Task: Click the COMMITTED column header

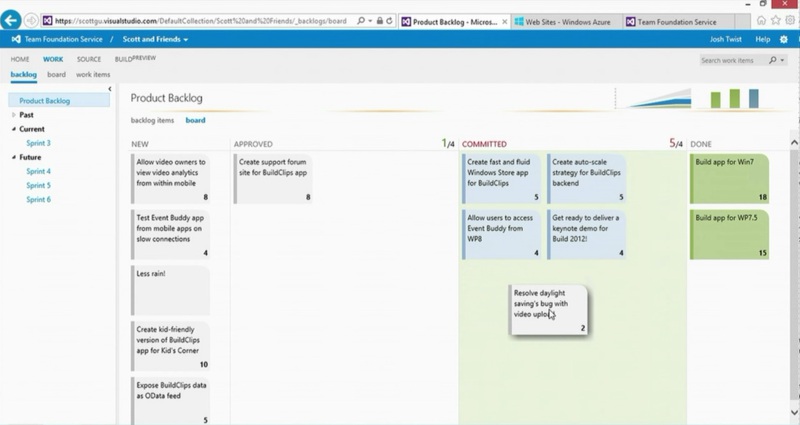Action: point(484,144)
